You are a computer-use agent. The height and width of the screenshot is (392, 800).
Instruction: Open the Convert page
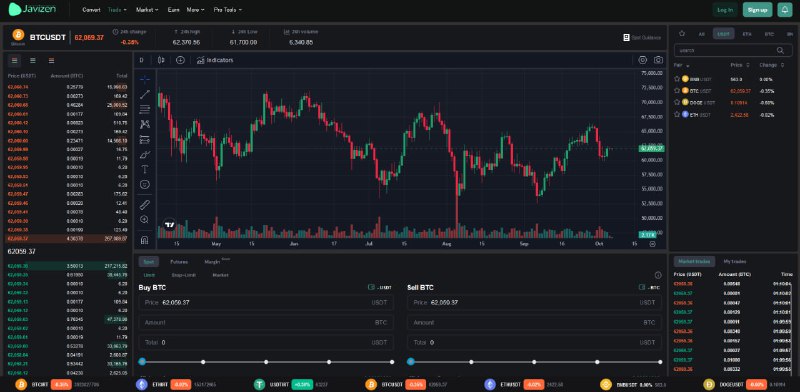[x=91, y=10]
